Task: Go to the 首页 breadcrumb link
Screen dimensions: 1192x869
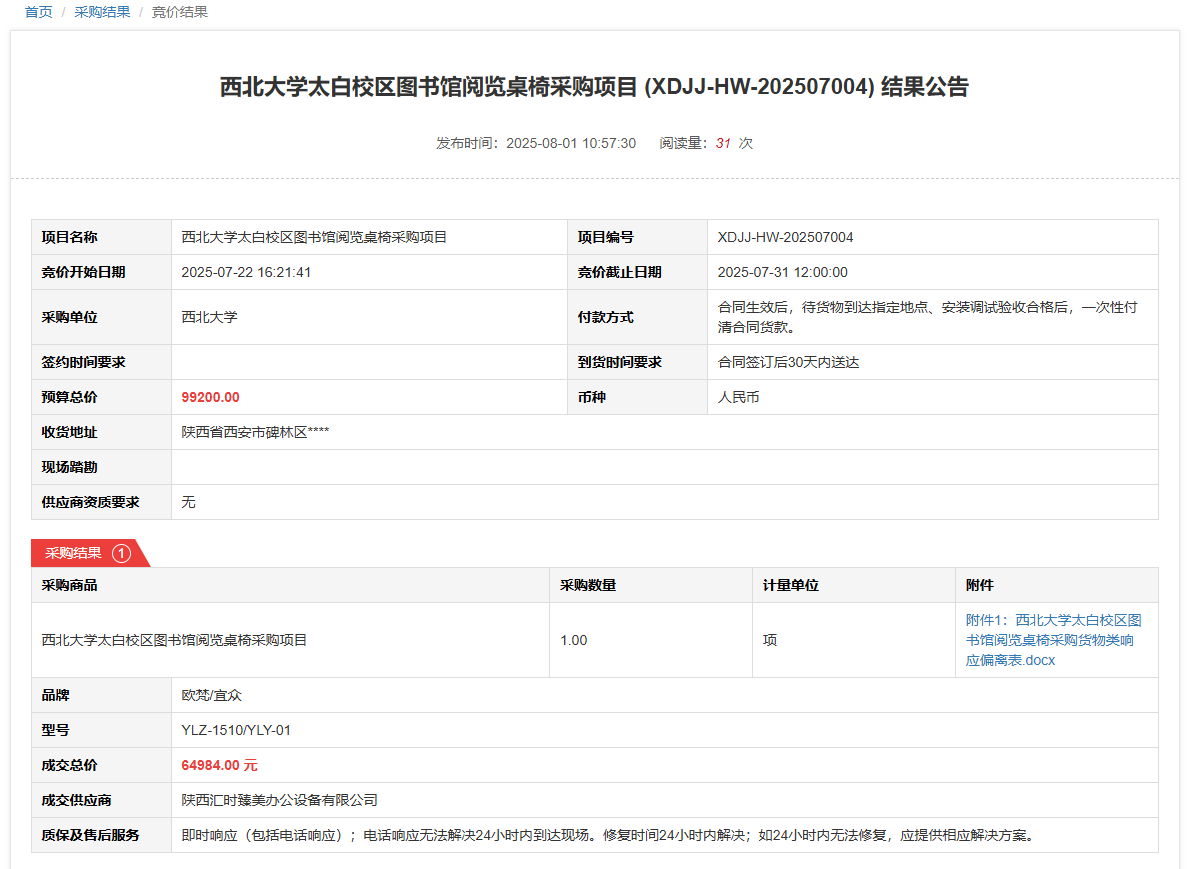Action: coord(38,12)
